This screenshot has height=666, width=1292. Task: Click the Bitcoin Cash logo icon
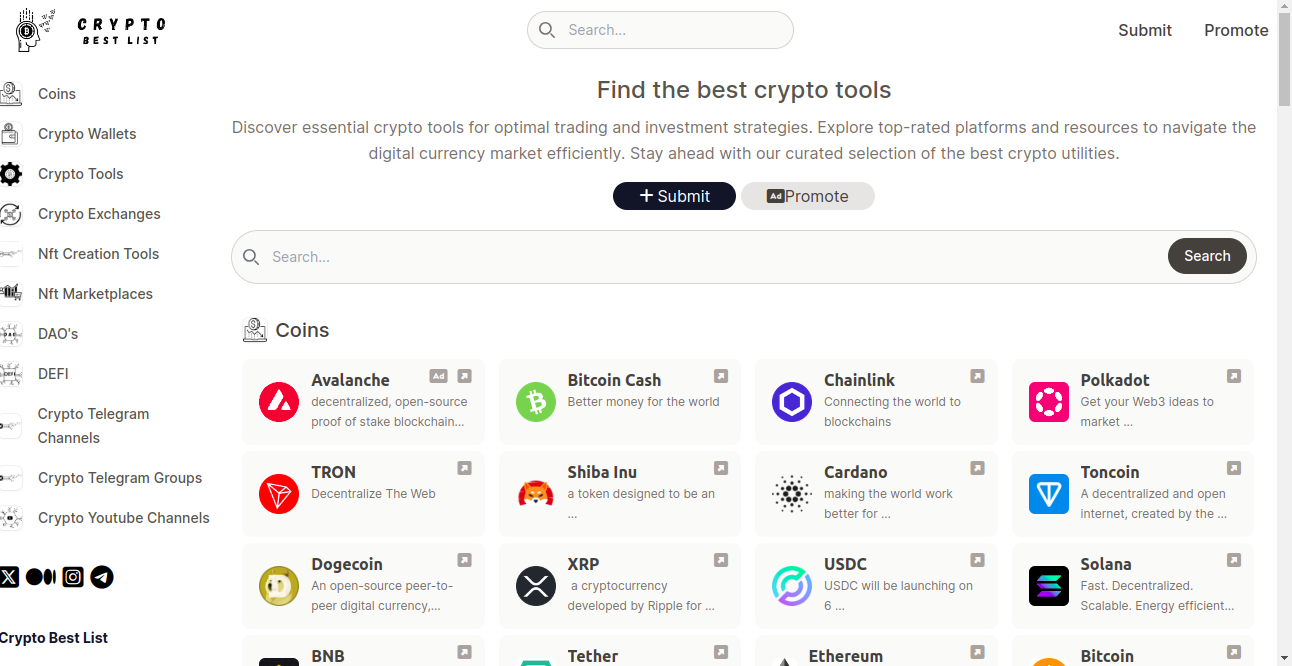tap(536, 402)
